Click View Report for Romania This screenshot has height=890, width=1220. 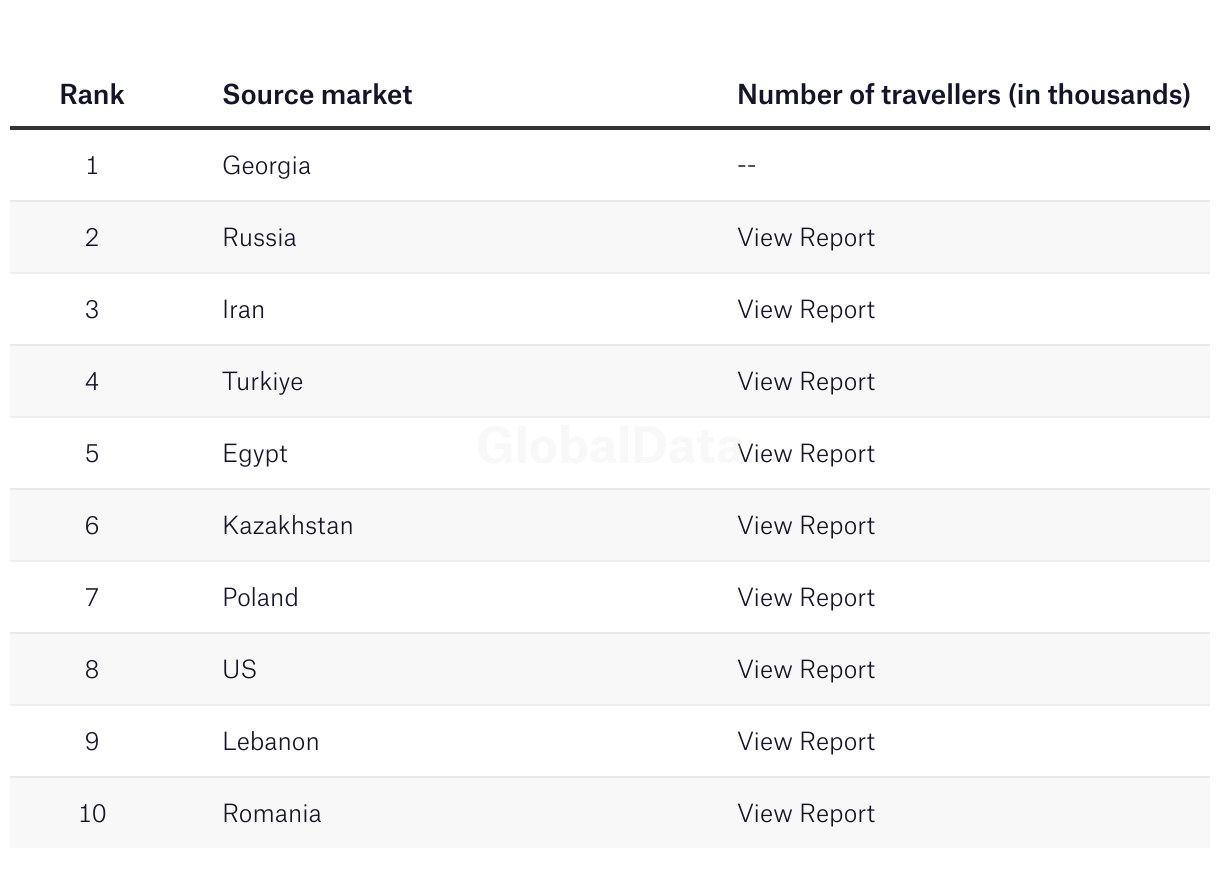806,813
